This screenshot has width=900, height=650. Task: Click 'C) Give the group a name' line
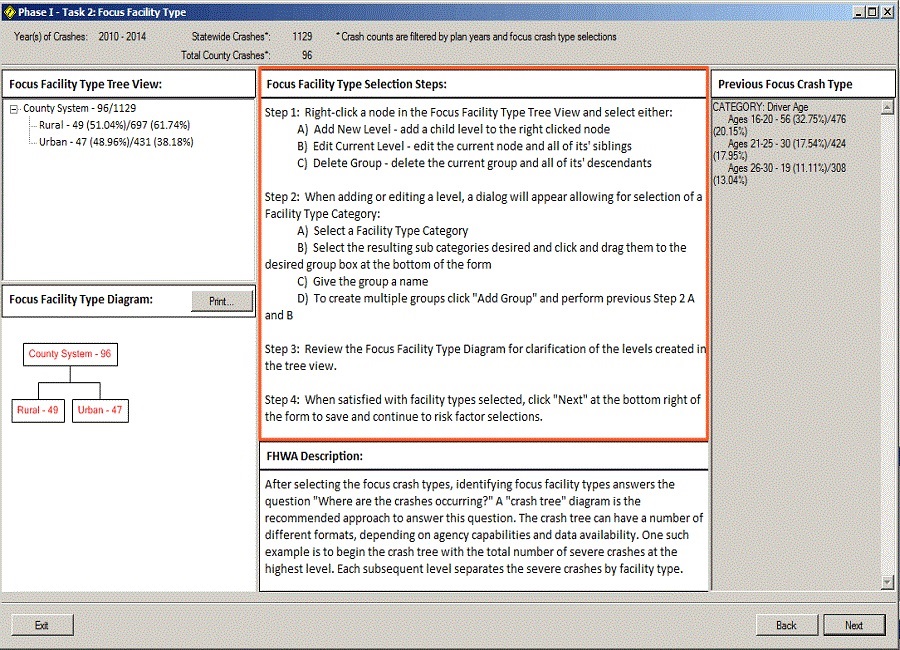(x=362, y=282)
